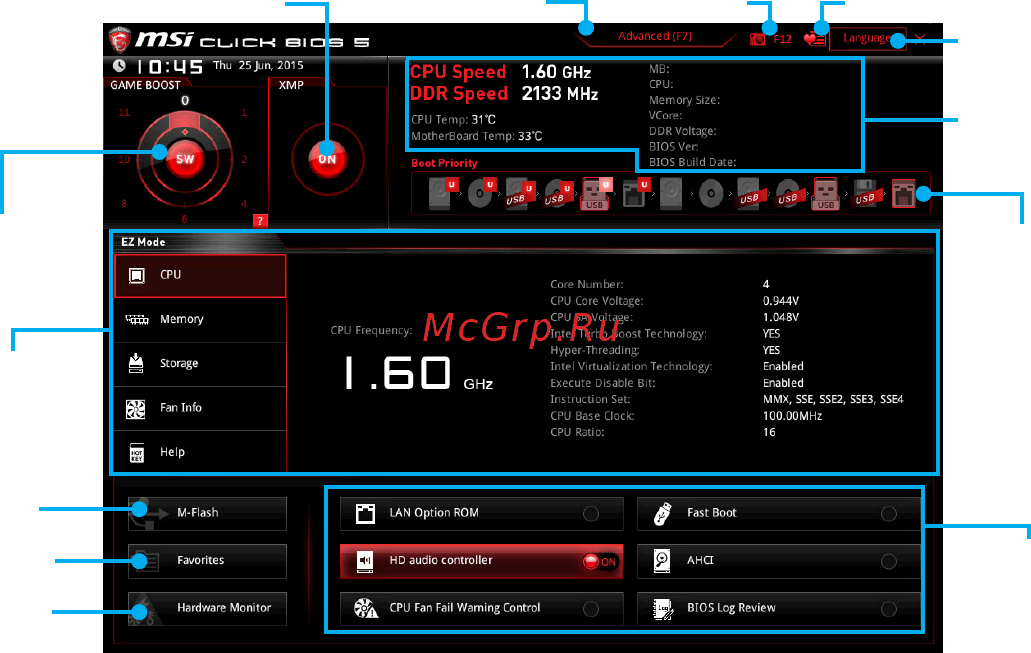Screen dimensions: 1031x653
Task: Select the USB floppy boot device
Action: tap(865, 193)
